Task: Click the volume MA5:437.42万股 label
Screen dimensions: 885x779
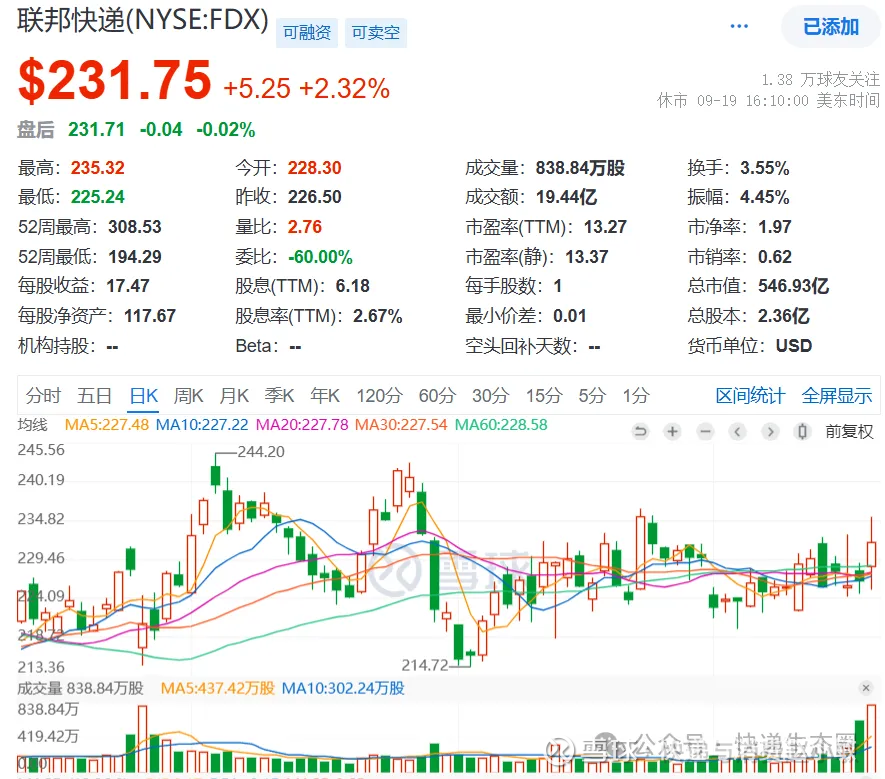Action: pyautogui.click(x=218, y=688)
